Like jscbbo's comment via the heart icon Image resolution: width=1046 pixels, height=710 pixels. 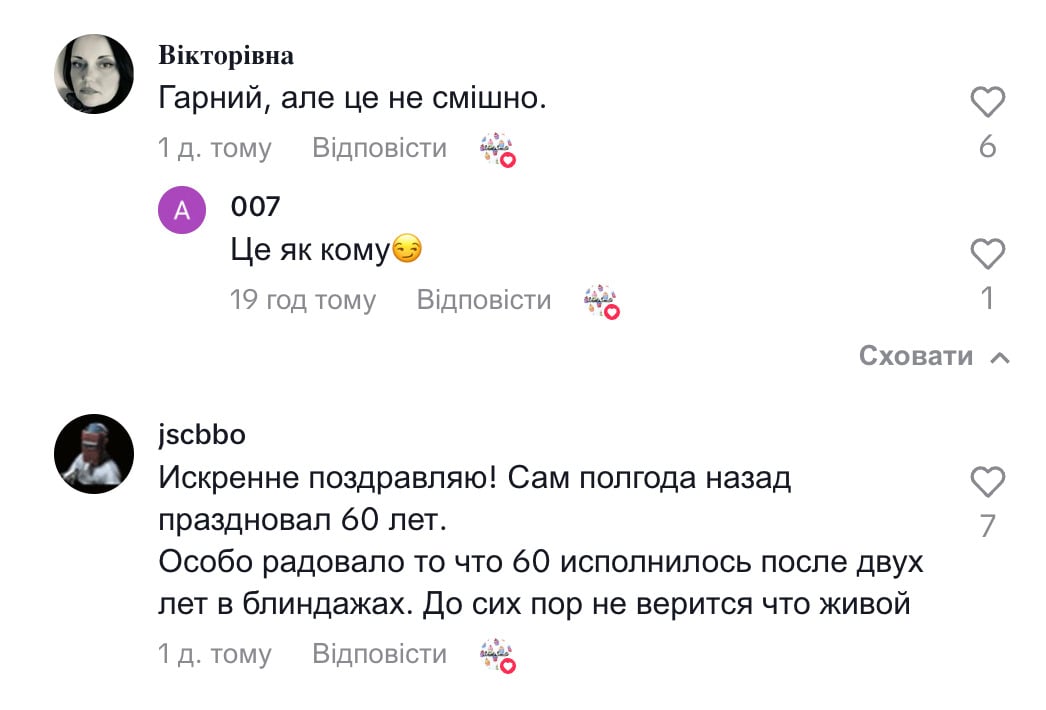(987, 481)
